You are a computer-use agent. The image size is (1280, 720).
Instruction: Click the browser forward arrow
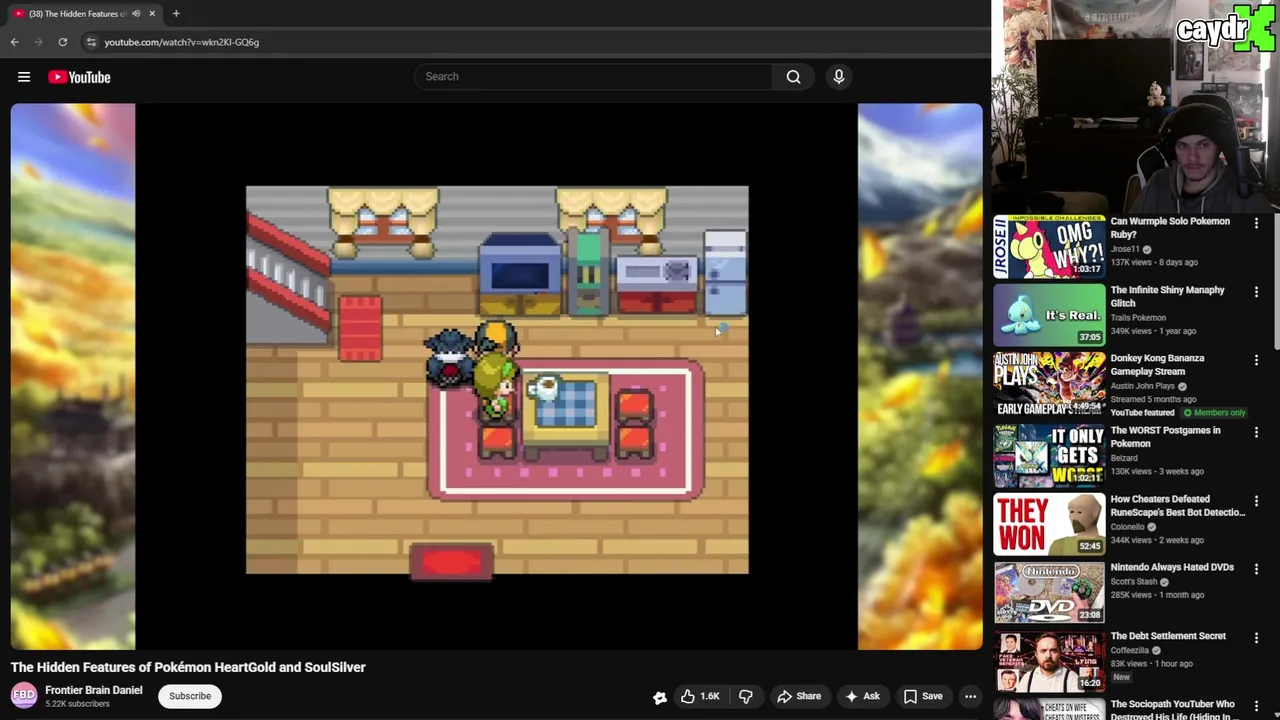38,42
